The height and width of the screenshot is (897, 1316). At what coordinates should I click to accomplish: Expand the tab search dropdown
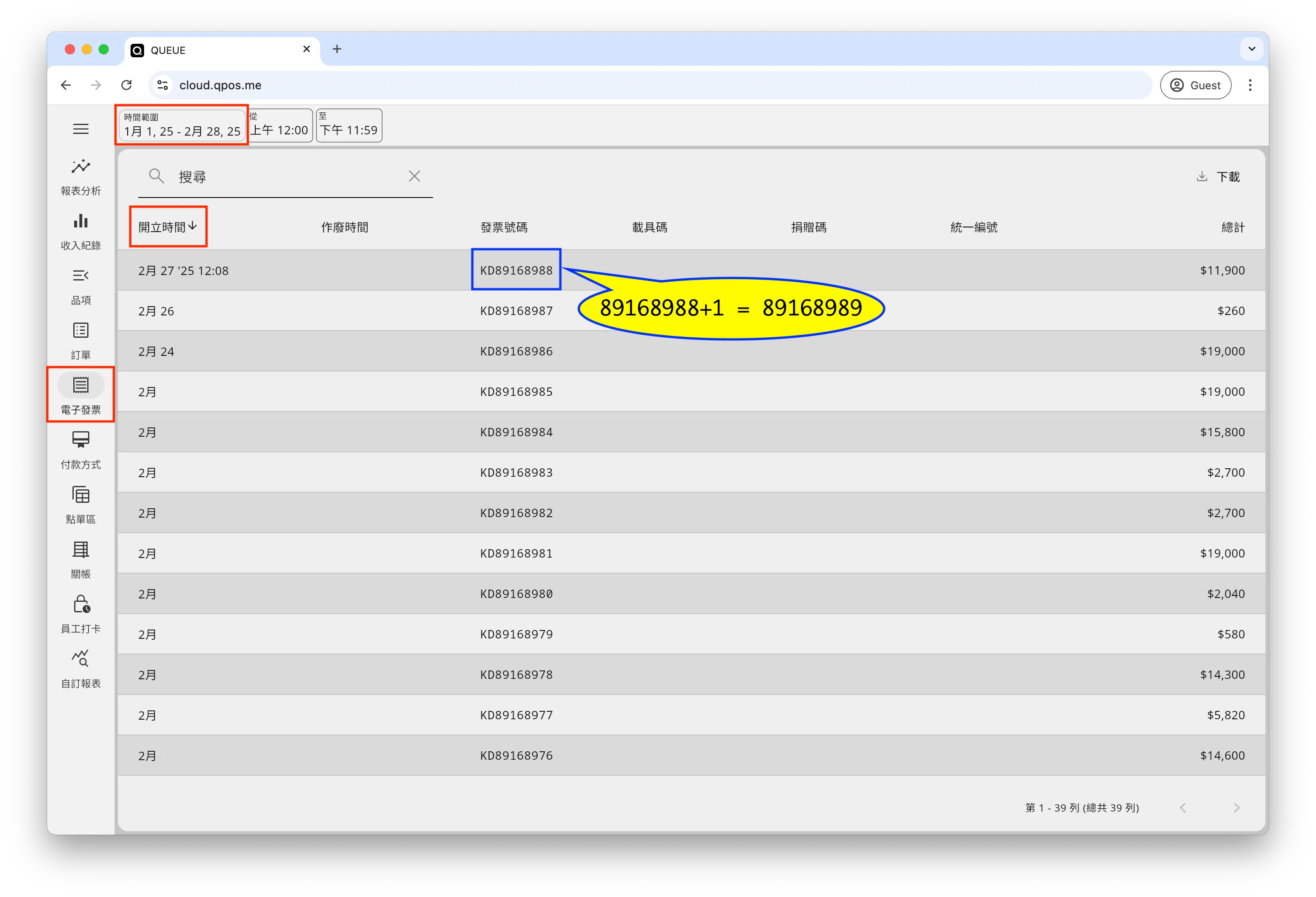(x=1252, y=49)
